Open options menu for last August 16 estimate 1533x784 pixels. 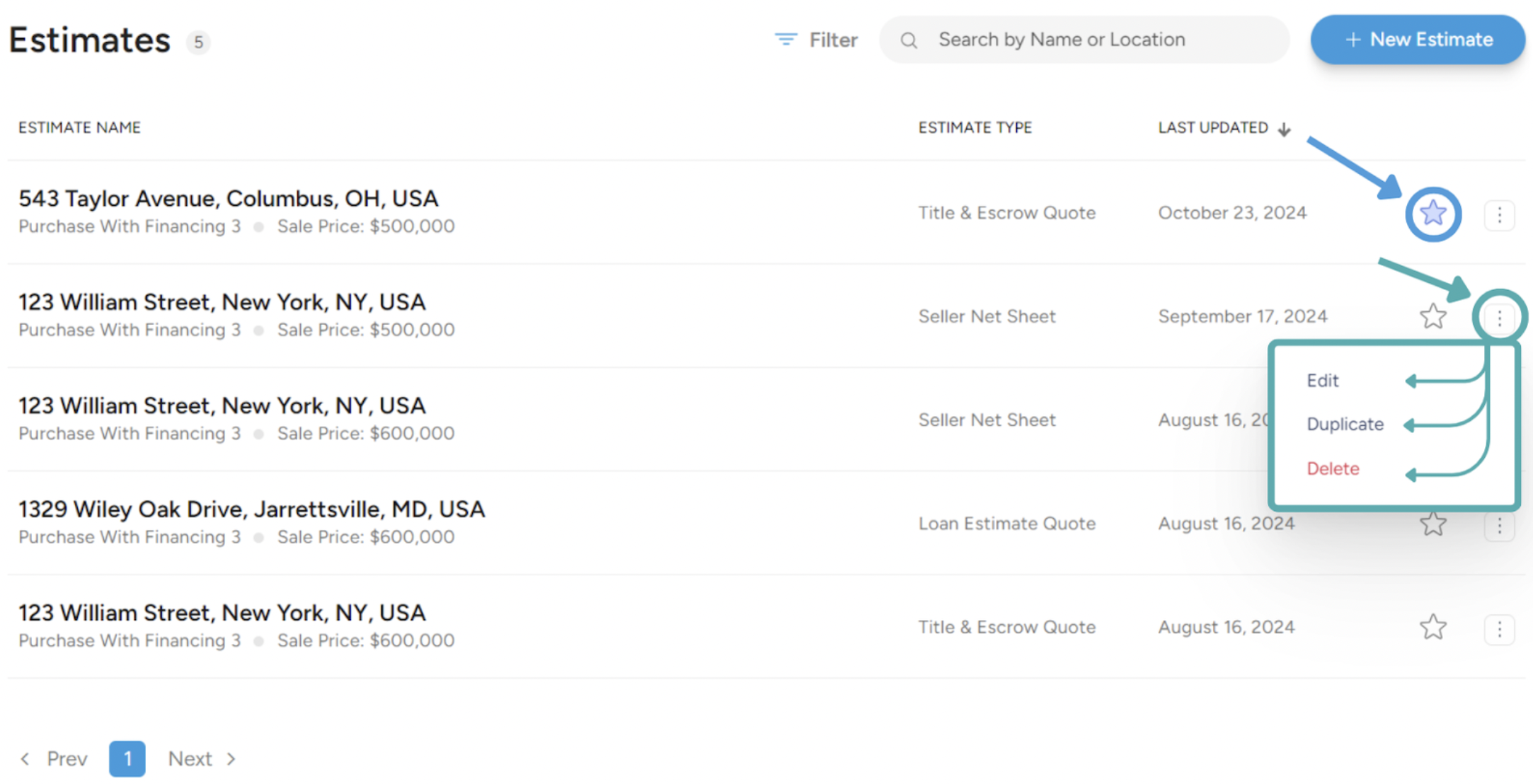point(1499,629)
